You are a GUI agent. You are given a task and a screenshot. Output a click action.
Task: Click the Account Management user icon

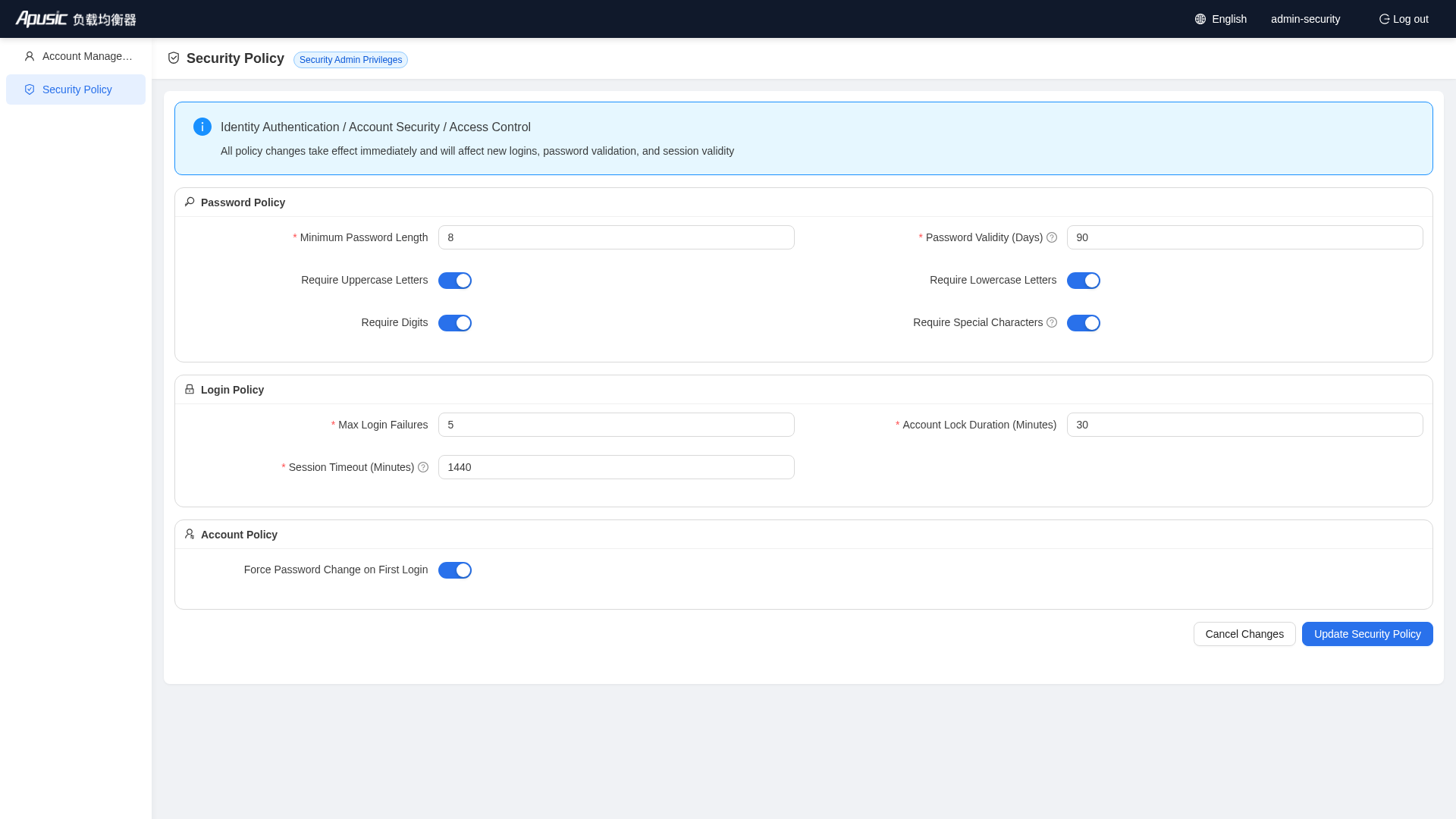[30, 56]
